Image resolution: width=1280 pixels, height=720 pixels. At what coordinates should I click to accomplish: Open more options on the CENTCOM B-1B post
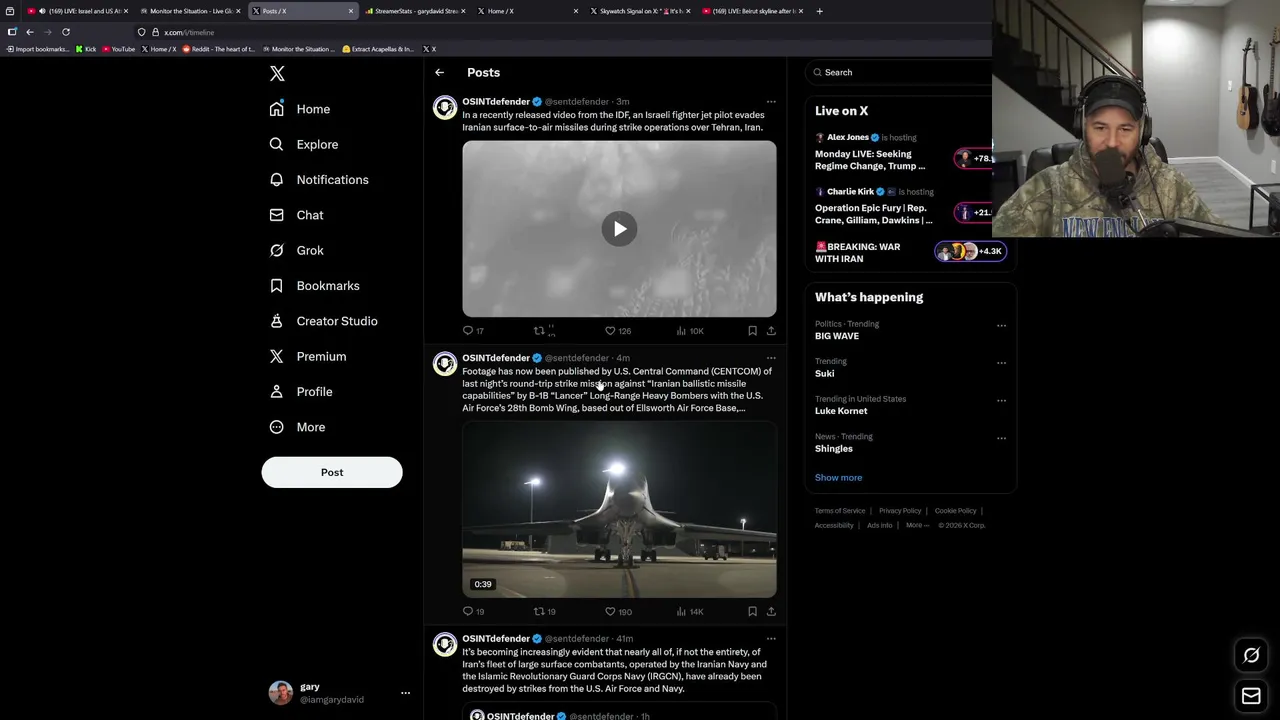771,358
